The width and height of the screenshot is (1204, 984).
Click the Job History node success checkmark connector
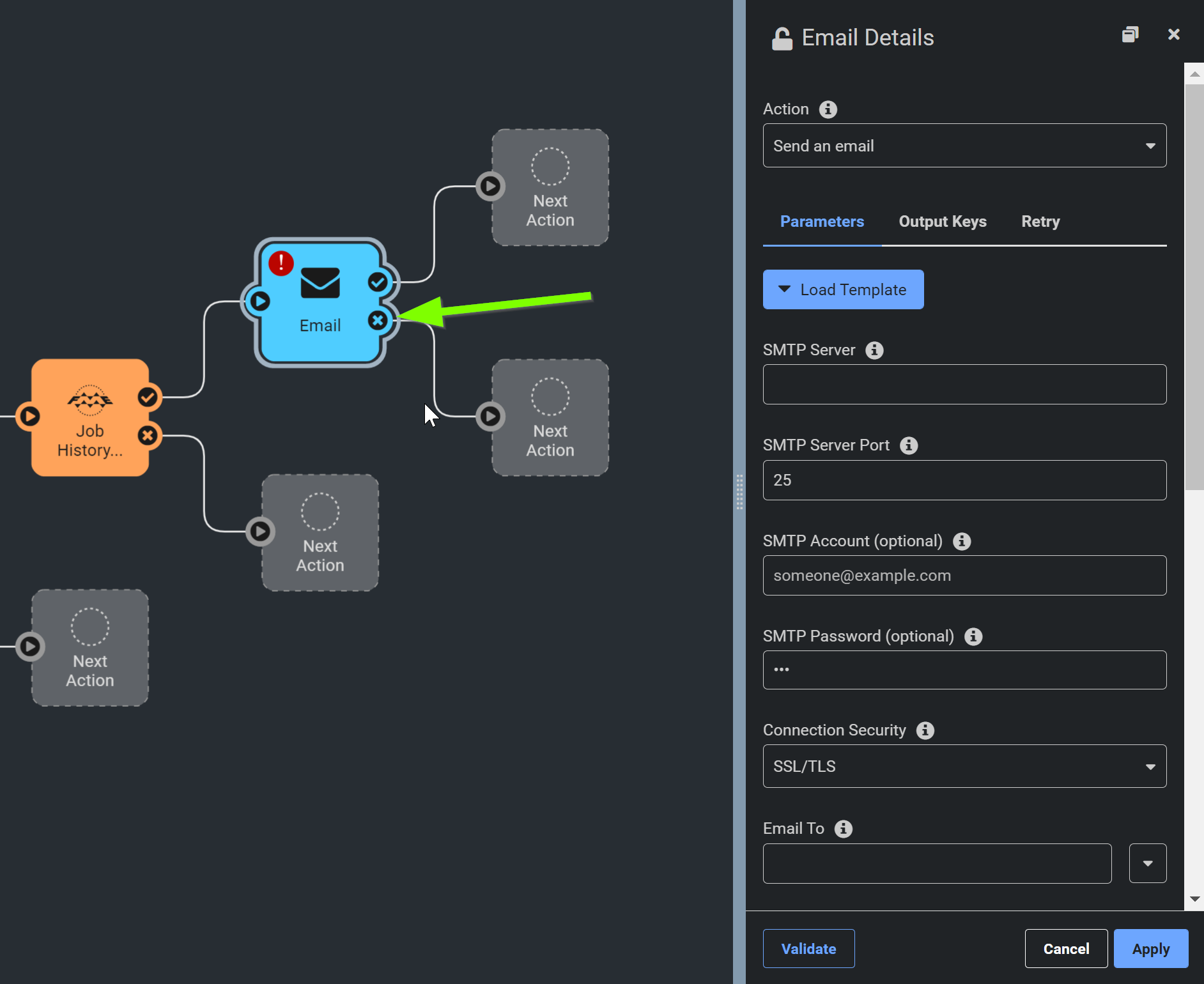click(148, 397)
